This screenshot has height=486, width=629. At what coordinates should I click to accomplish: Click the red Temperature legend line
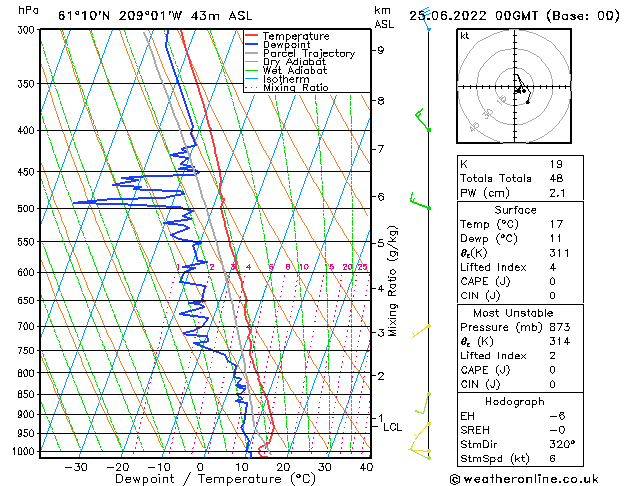click(252, 36)
